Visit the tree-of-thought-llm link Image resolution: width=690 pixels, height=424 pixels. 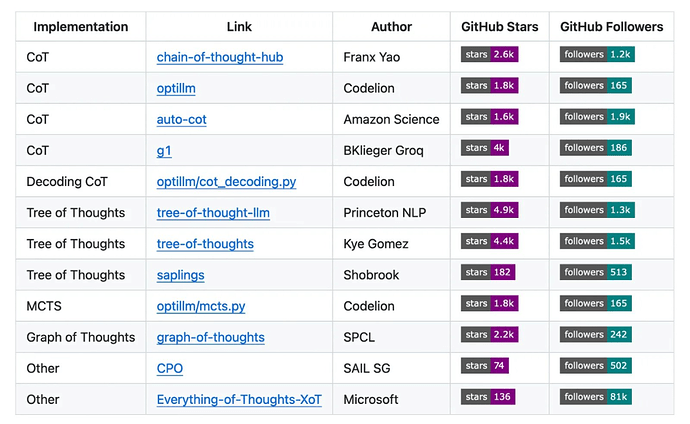(213, 213)
